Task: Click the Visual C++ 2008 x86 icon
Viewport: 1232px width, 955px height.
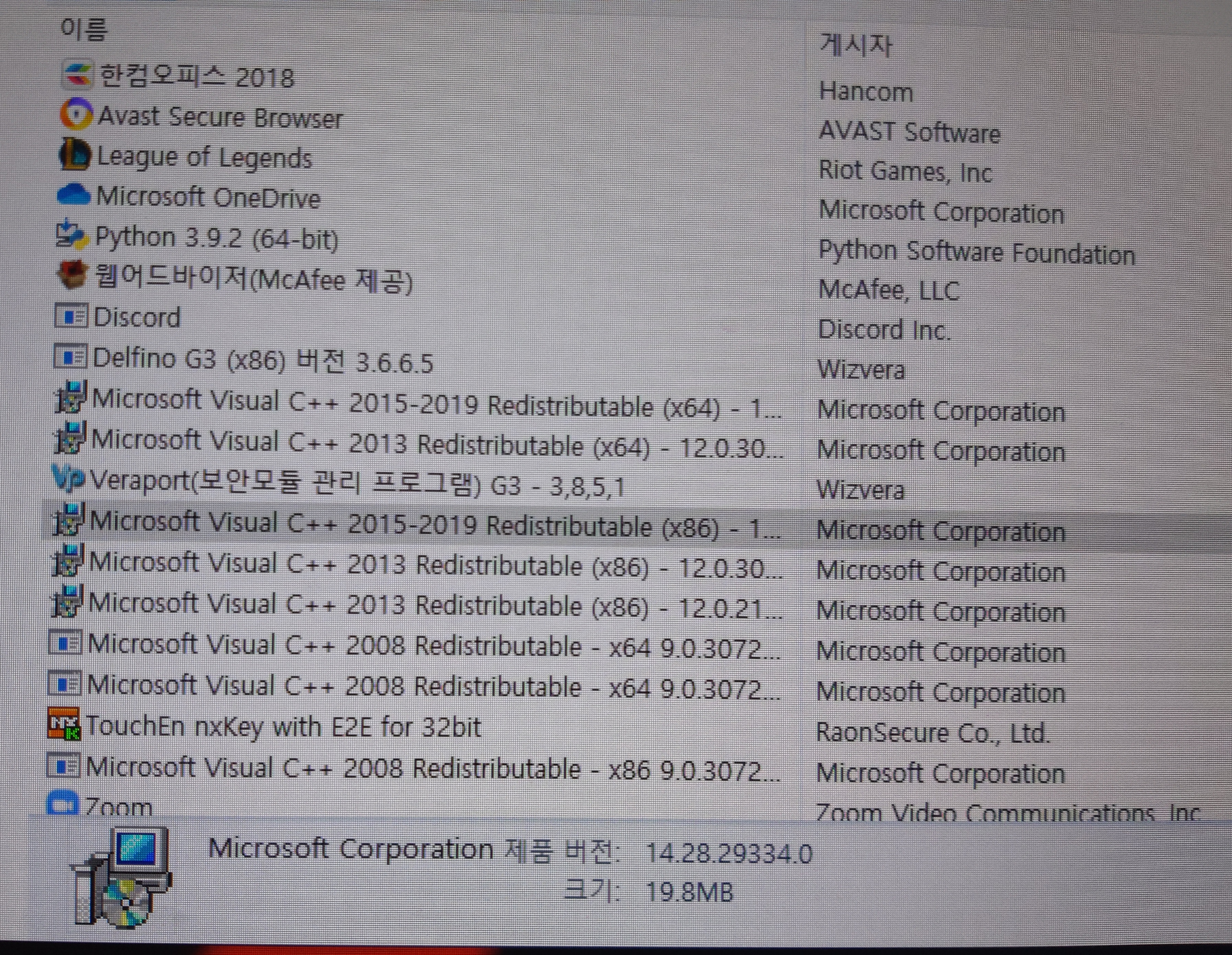Action: [63, 766]
